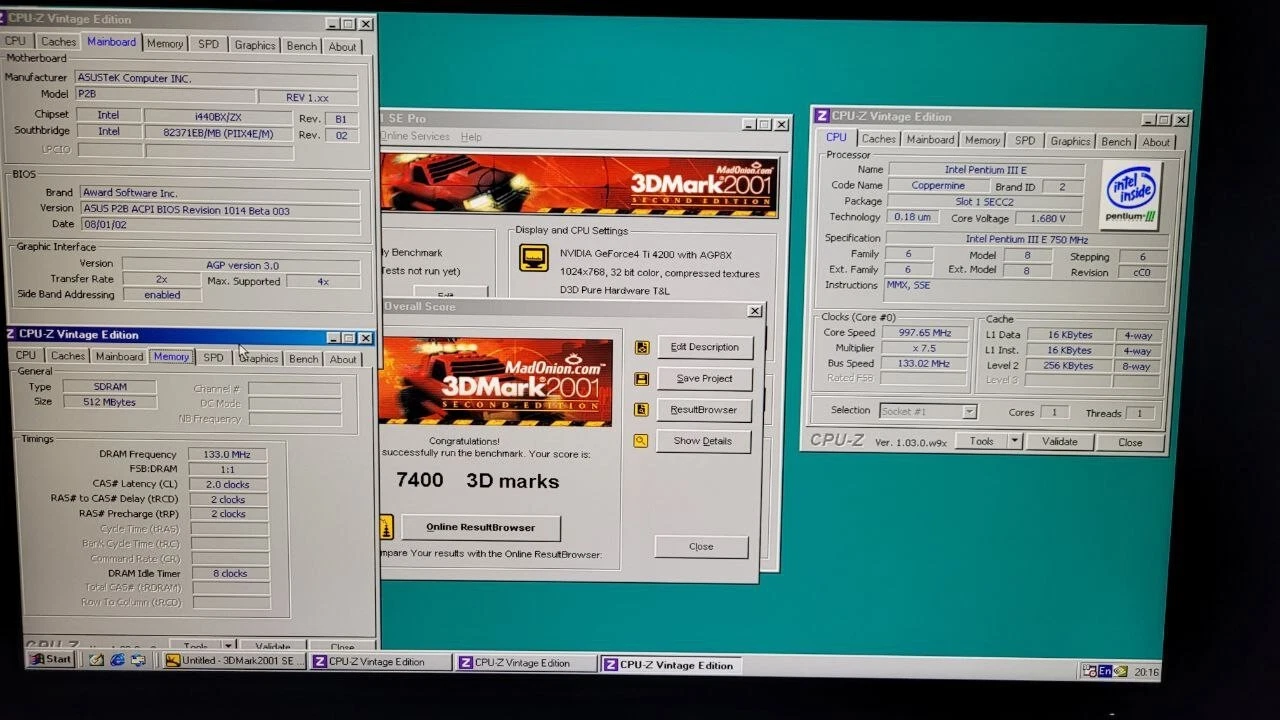Viewport: 1280px width, 720px height.
Task: Switch to Untitled - 3DMark2001 SE taskbar button
Action: pos(234,661)
